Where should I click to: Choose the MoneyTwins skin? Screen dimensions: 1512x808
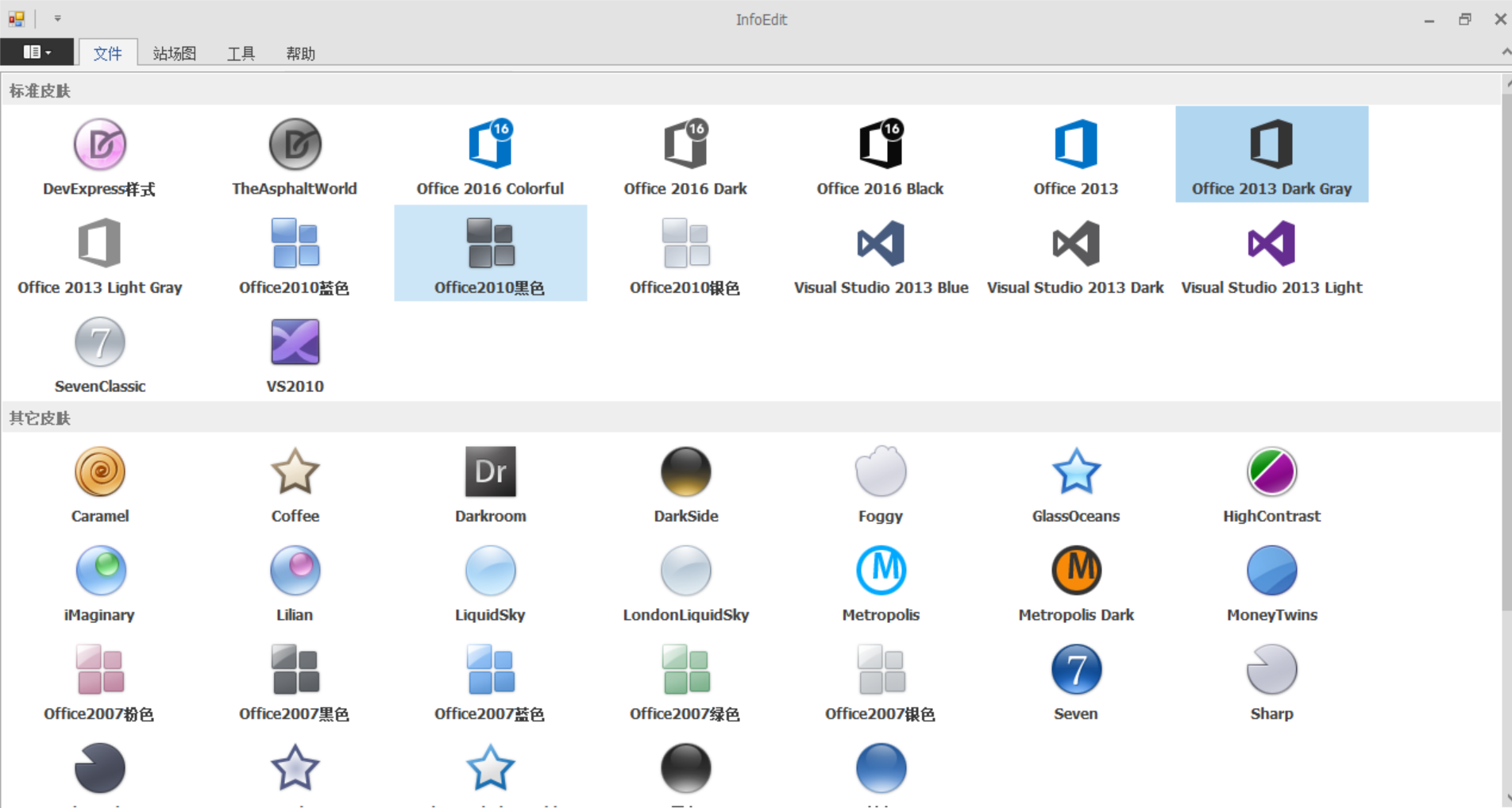click(1271, 582)
